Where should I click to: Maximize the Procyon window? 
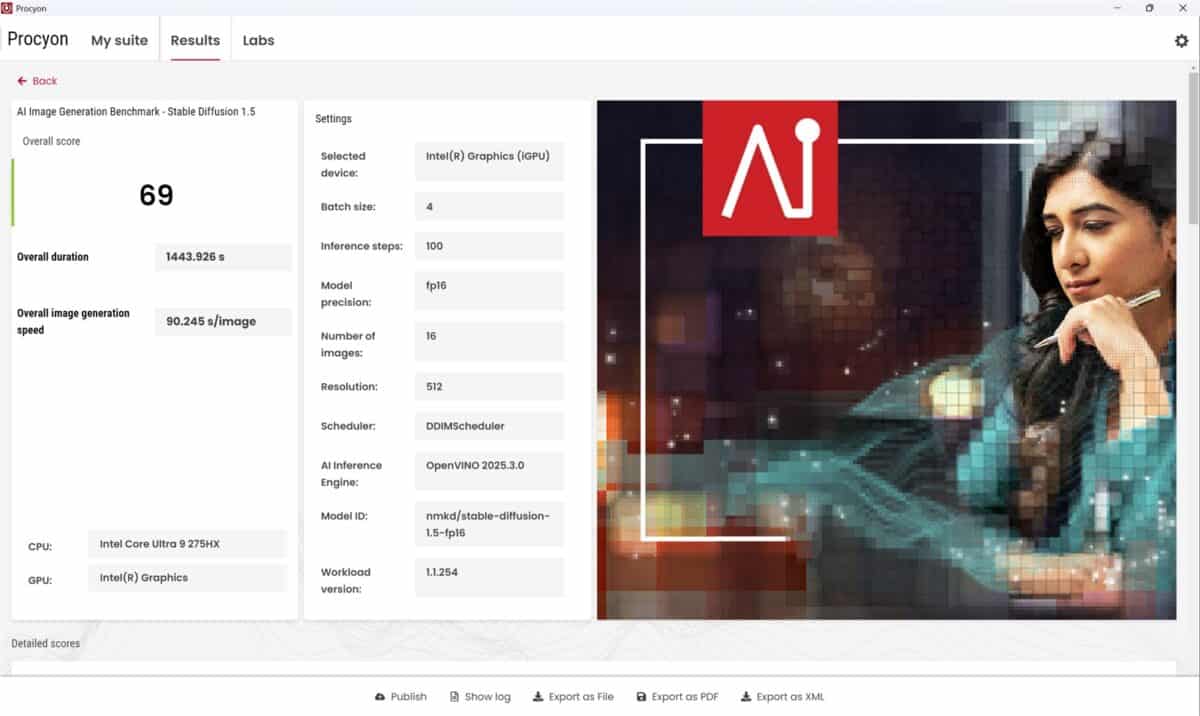coord(1149,8)
